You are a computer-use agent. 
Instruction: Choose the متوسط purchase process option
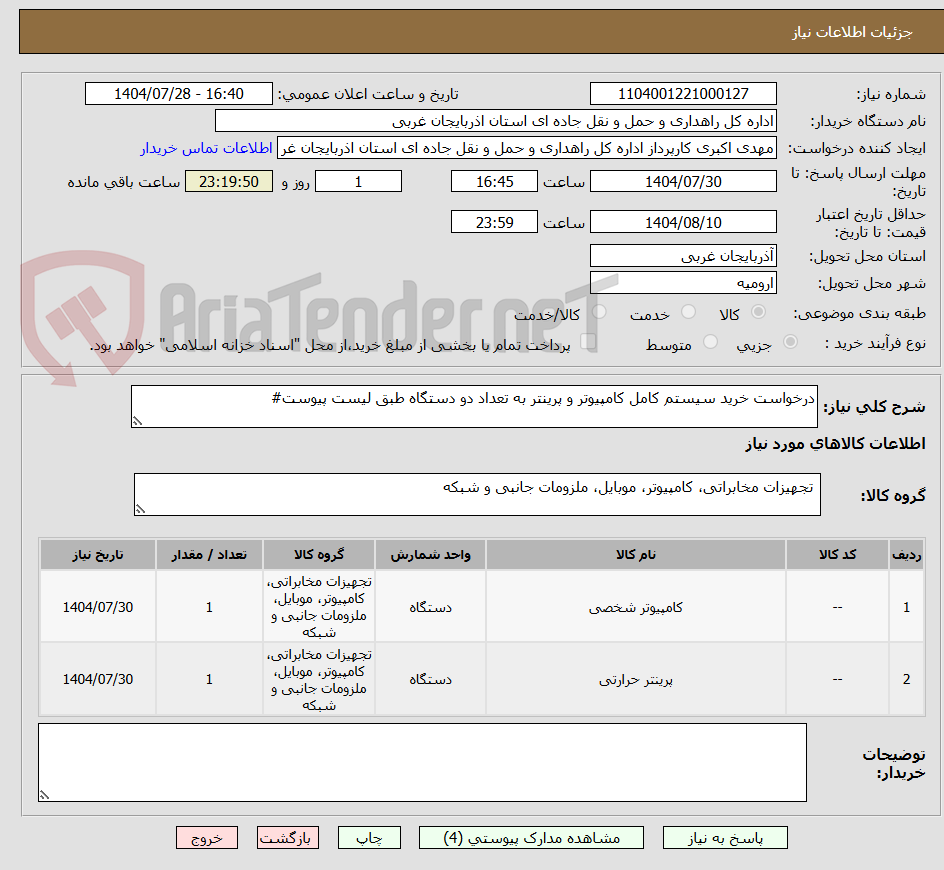point(711,341)
